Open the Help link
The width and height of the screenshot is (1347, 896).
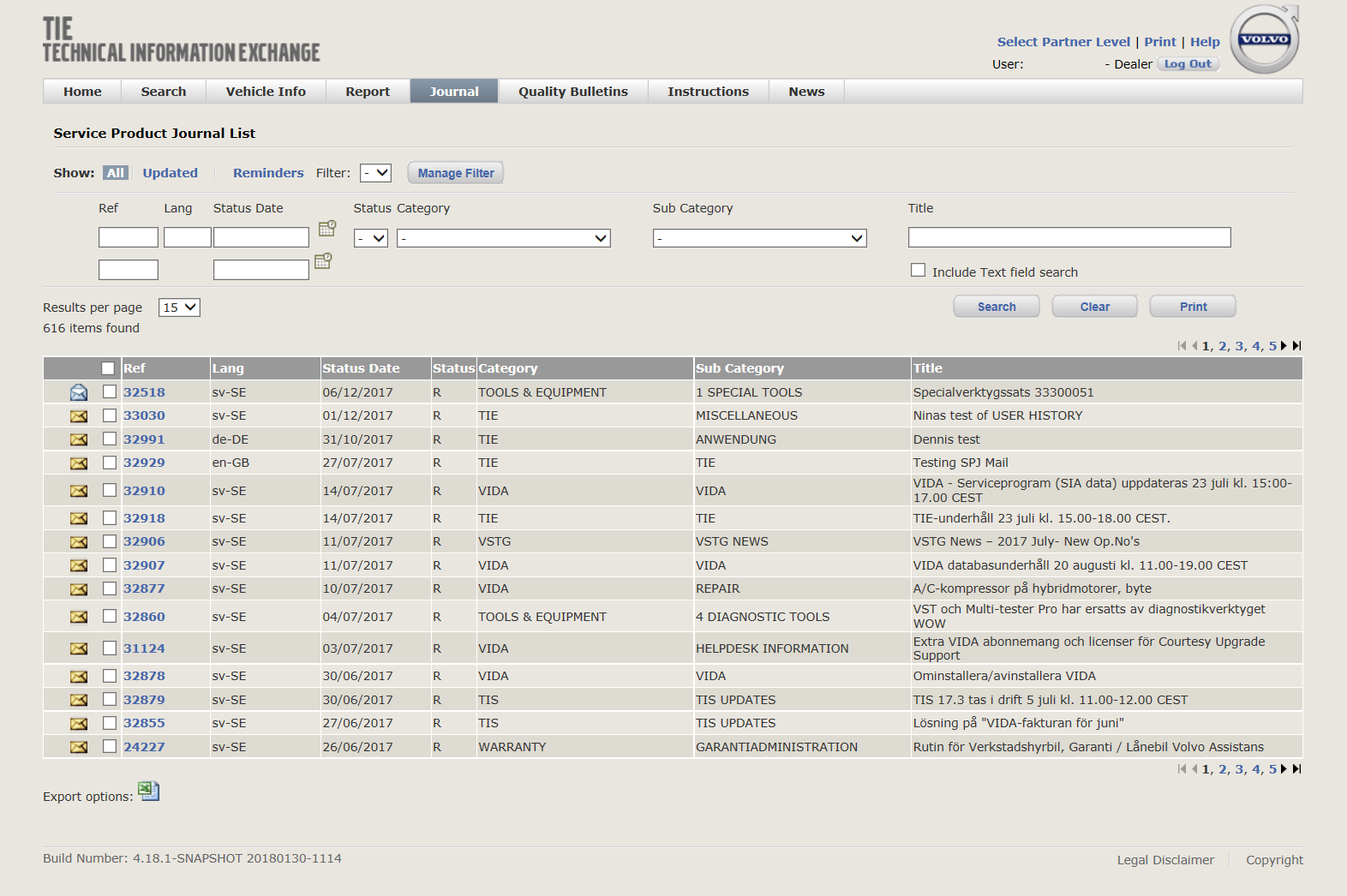(x=1205, y=42)
